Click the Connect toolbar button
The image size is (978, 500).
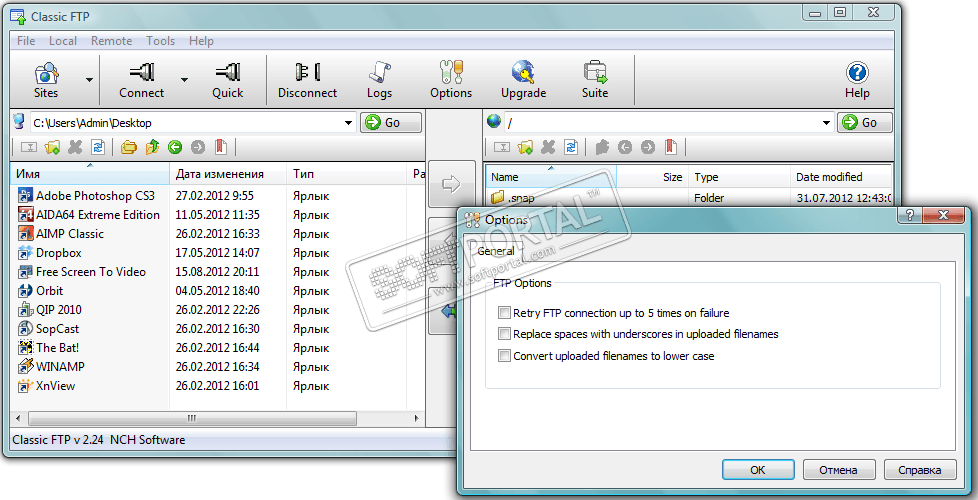click(x=142, y=80)
